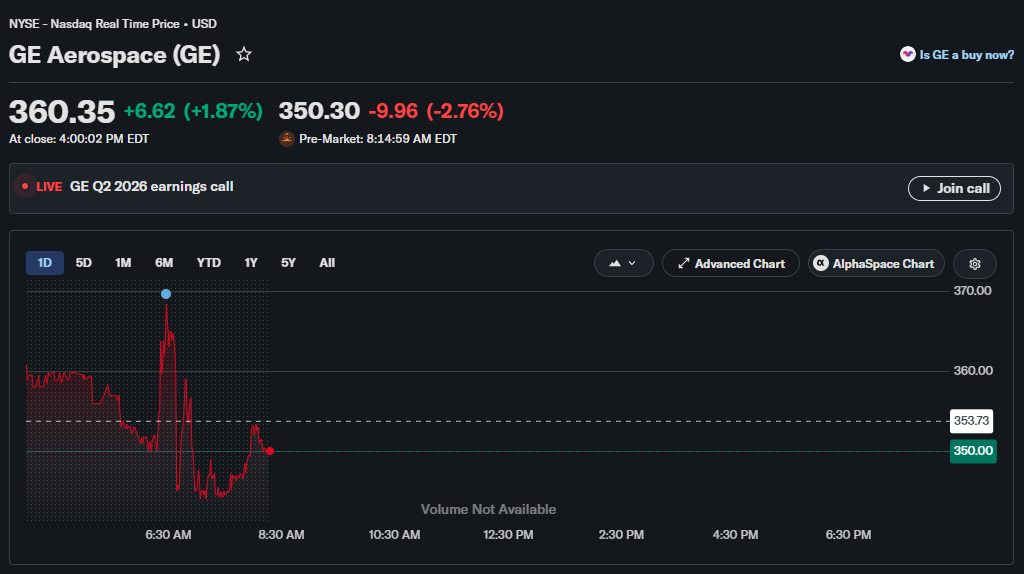1024x574 pixels.
Task: Click the 350.30 pre-market price
Action: [x=319, y=111]
